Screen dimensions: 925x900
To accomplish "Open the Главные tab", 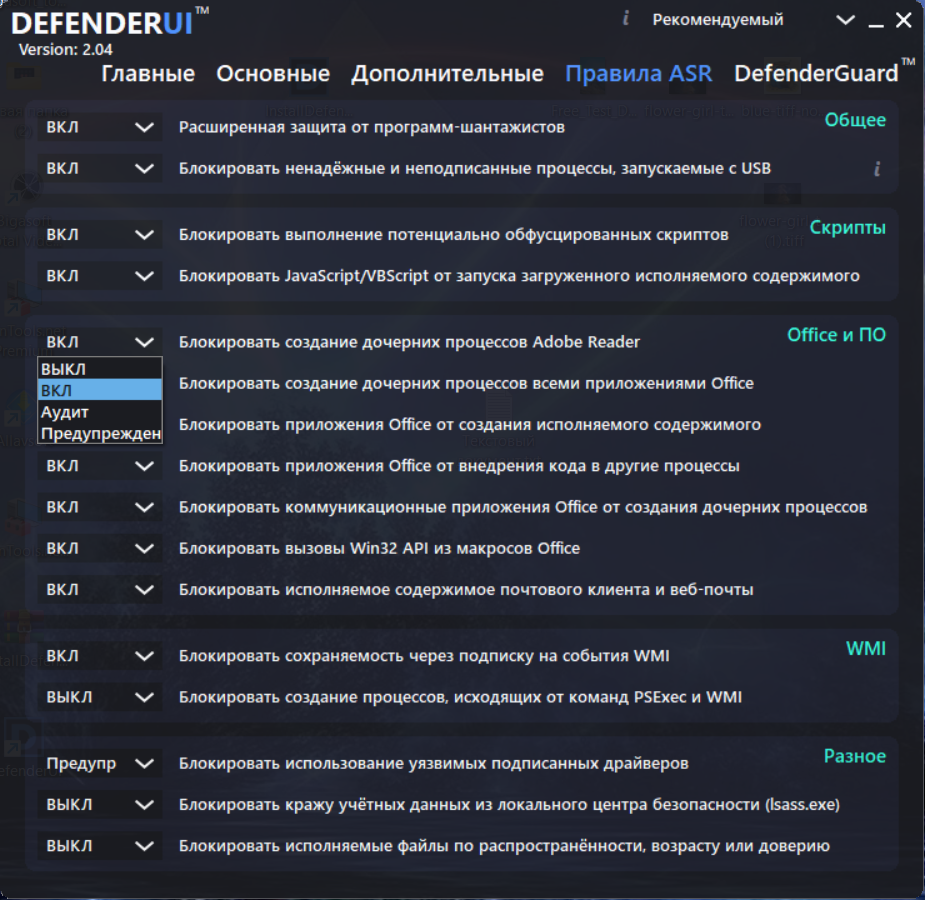I will (x=147, y=74).
